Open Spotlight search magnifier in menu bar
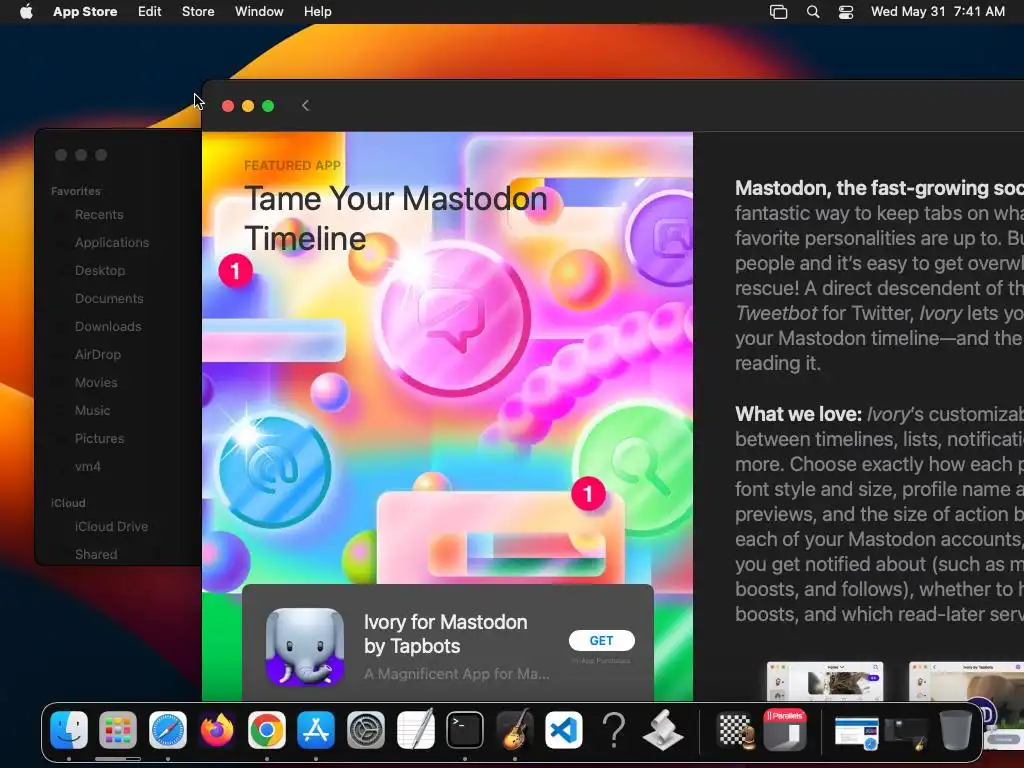1024x768 pixels. tap(813, 12)
